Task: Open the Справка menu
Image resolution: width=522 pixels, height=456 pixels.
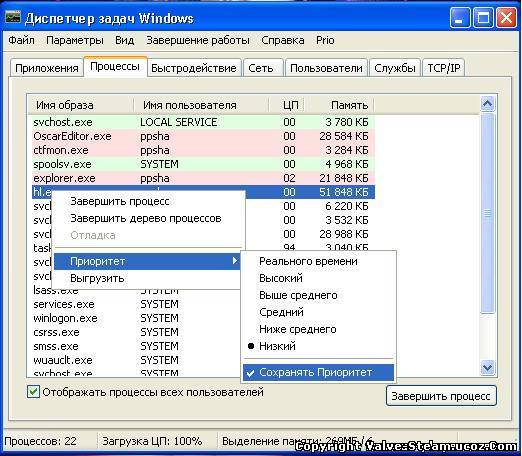Action: point(282,40)
